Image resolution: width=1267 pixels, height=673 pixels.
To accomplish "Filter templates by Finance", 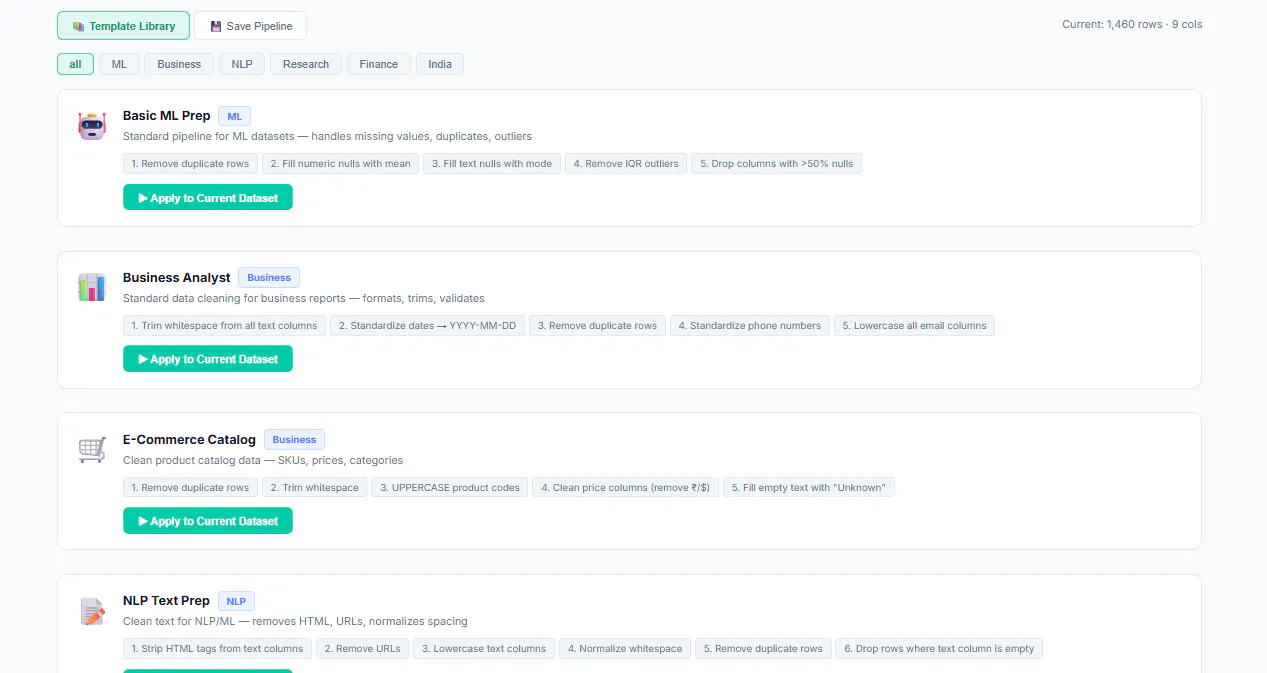I will pos(379,64).
